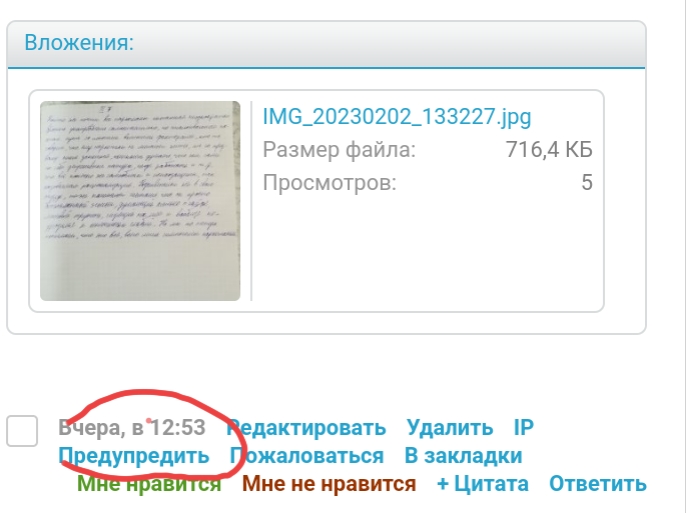Open the IMG_20230202_133227.jpg file link
This screenshot has width=686, height=513.
pos(396,117)
